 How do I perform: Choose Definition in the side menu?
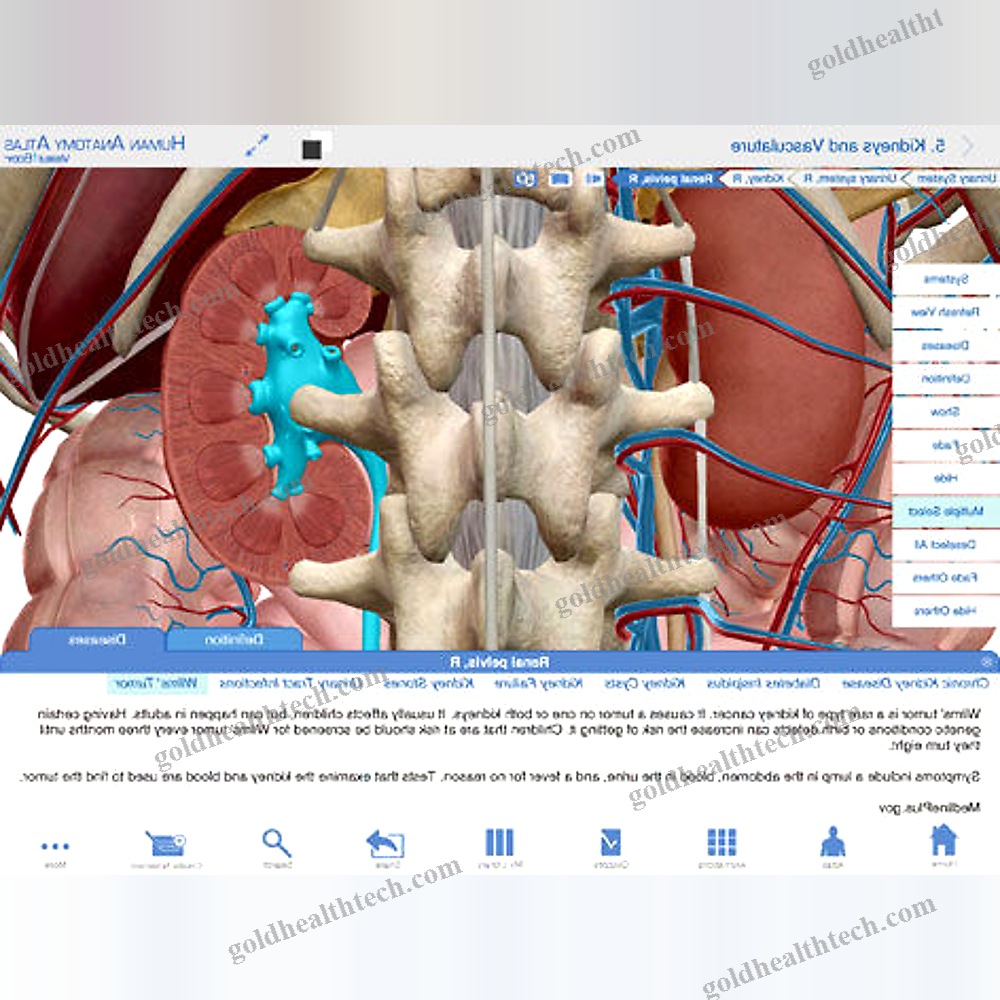coord(945,379)
